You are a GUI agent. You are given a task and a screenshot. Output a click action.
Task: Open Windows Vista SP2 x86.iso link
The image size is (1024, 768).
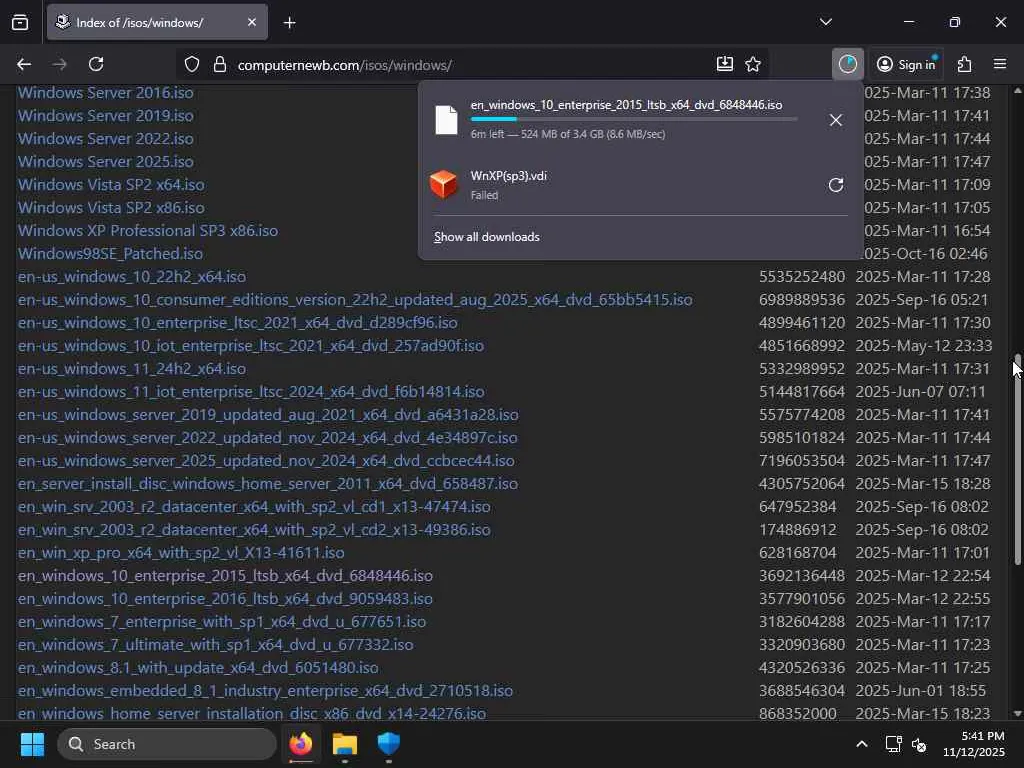111,208
